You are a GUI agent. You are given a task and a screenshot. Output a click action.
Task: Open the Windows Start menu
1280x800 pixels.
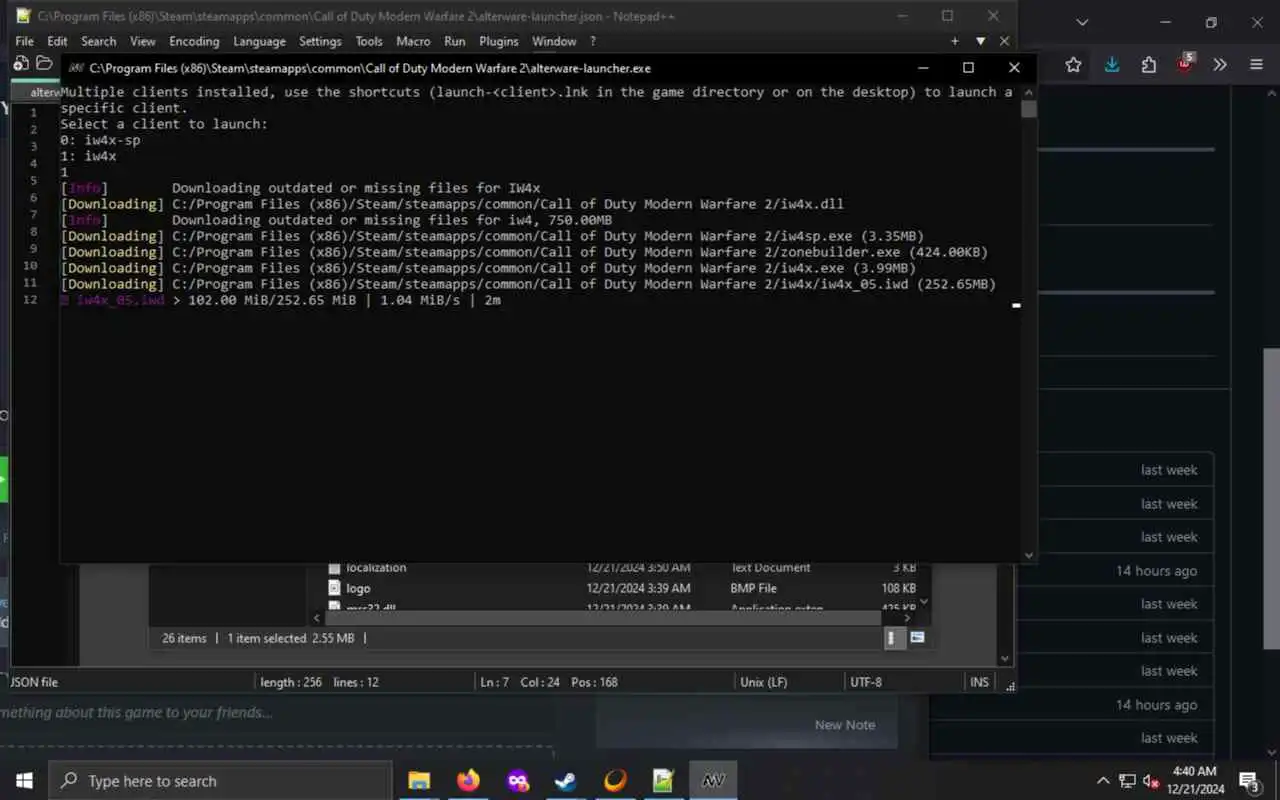point(24,781)
